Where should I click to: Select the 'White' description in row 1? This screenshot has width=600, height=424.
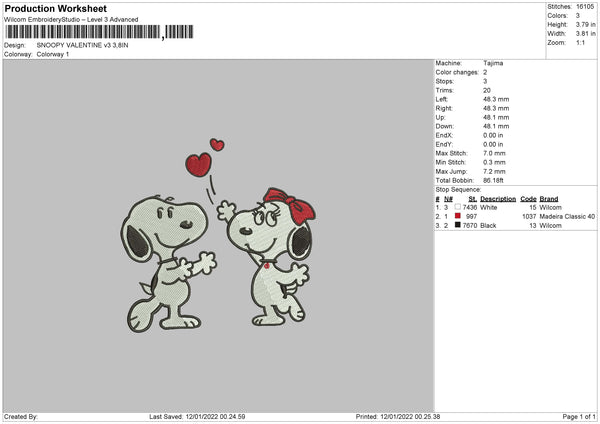point(489,207)
